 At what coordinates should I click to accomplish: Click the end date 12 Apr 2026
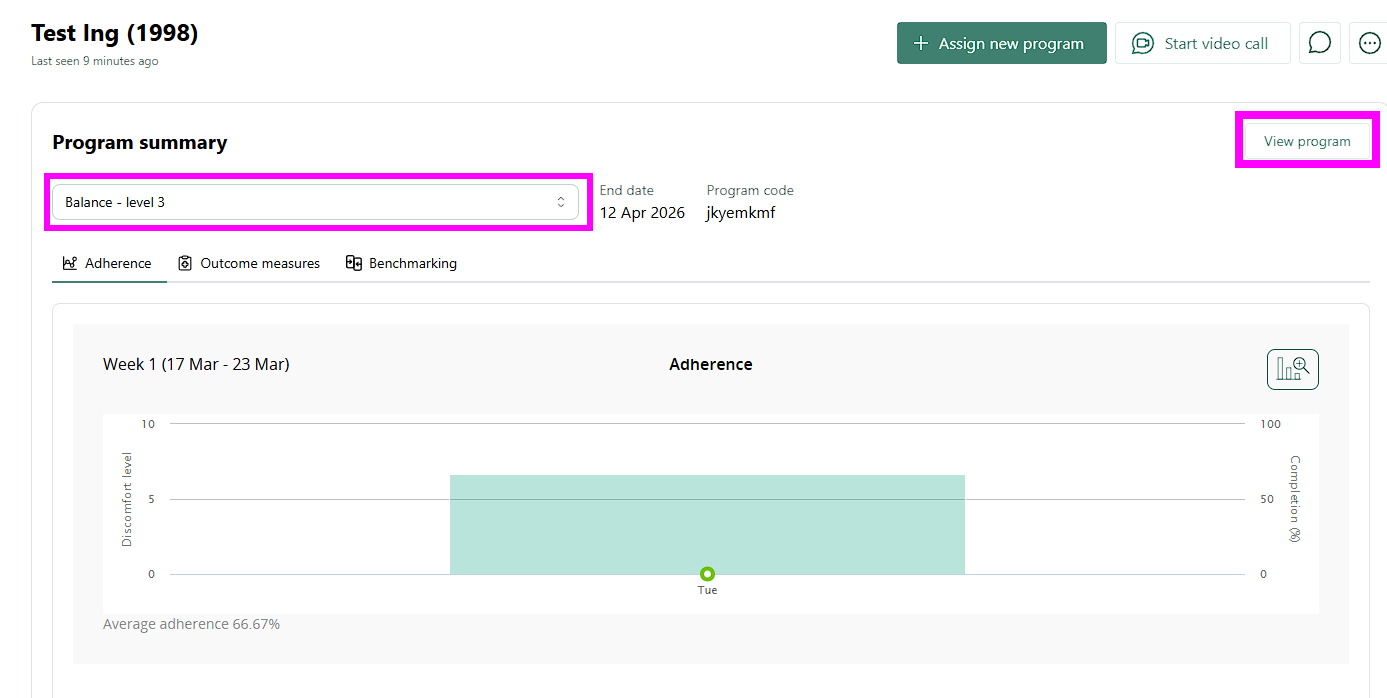(642, 212)
